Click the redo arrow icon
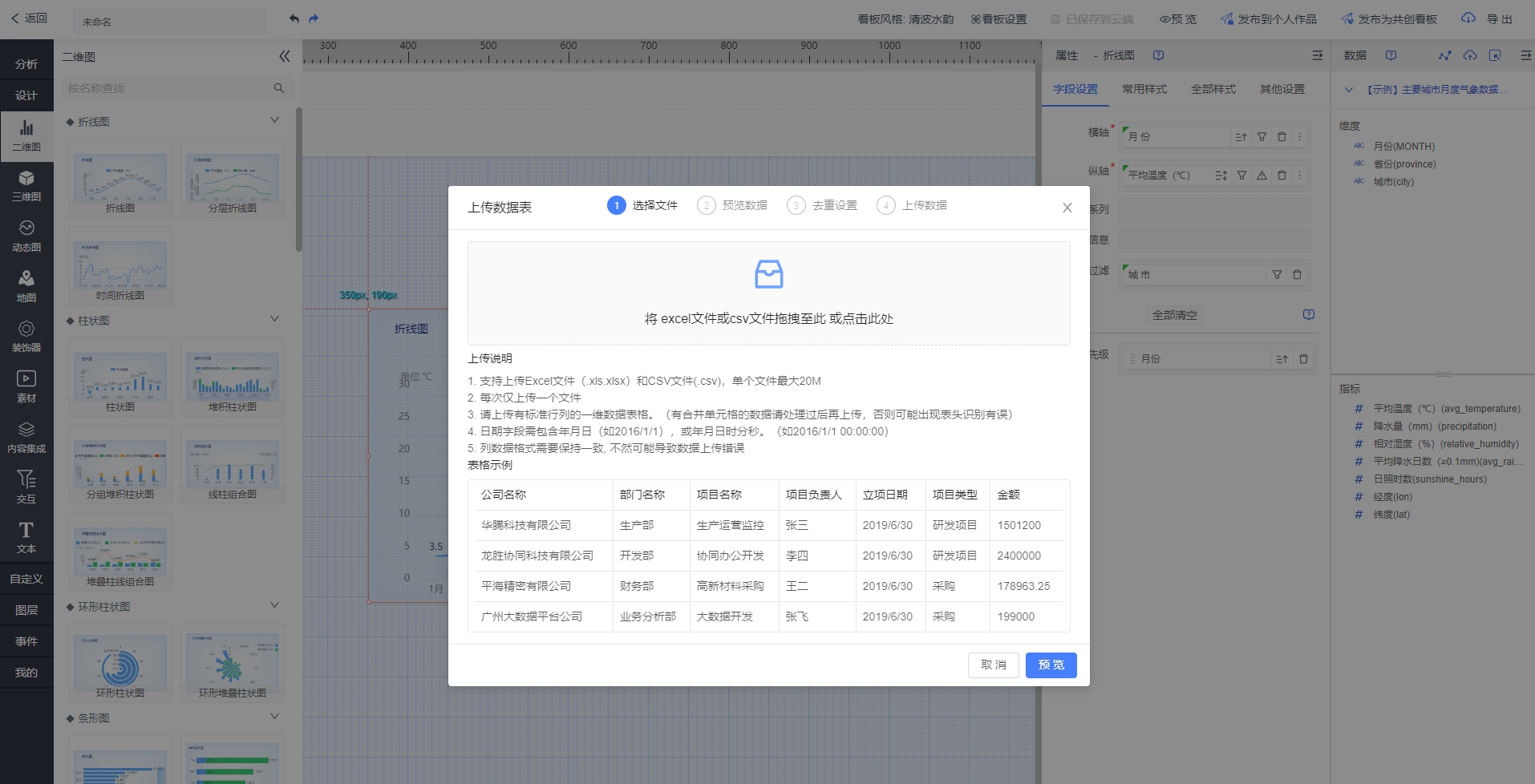This screenshot has height=784, width=1535. [x=314, y=18]
